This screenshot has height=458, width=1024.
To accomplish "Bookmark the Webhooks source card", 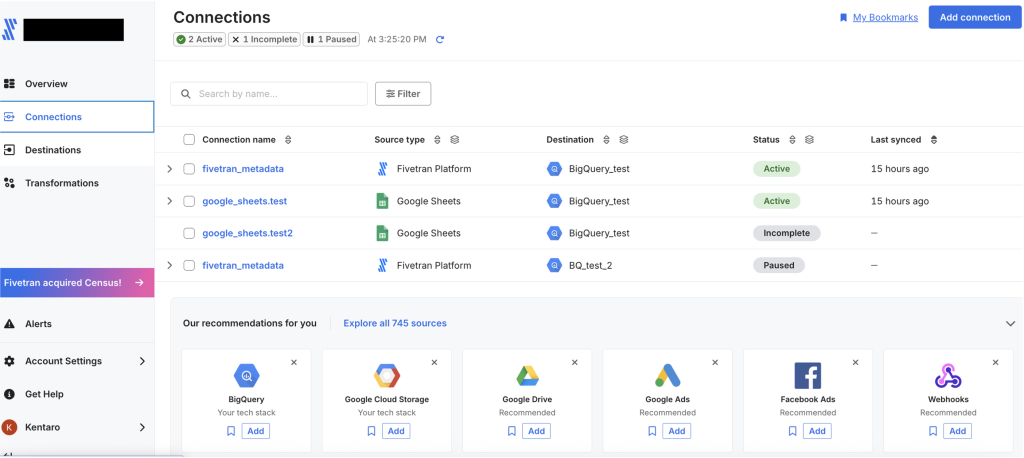I will pos(932,431).
